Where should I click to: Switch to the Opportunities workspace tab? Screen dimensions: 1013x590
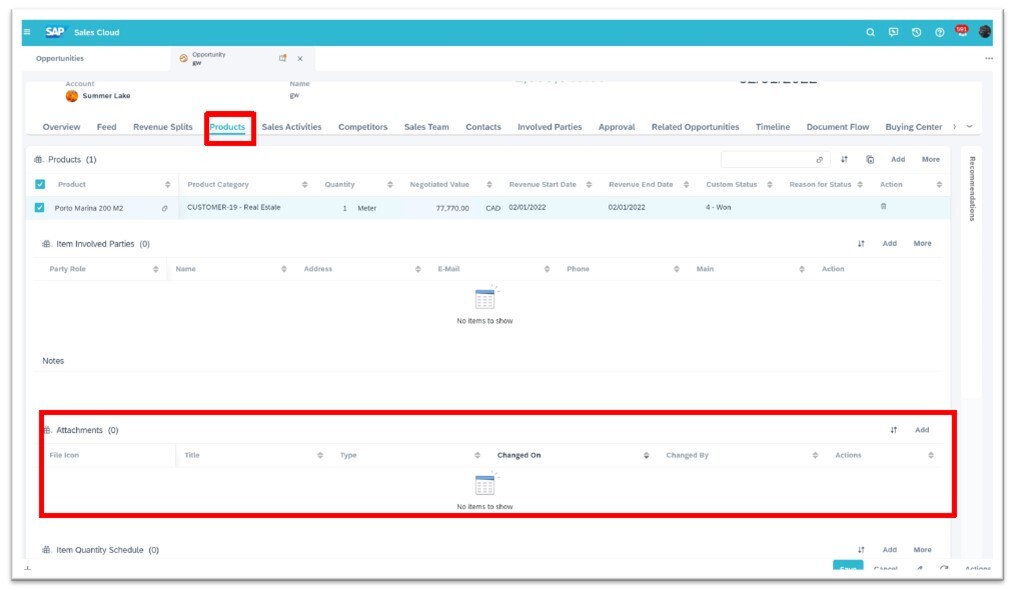click(x=59, y=59)
